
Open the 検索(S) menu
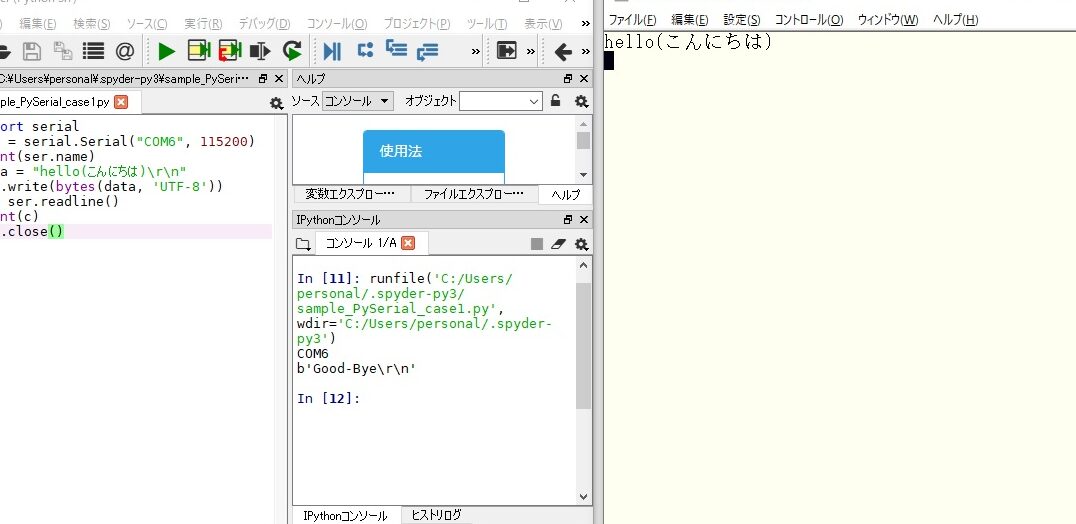click(x=91, y=24)
